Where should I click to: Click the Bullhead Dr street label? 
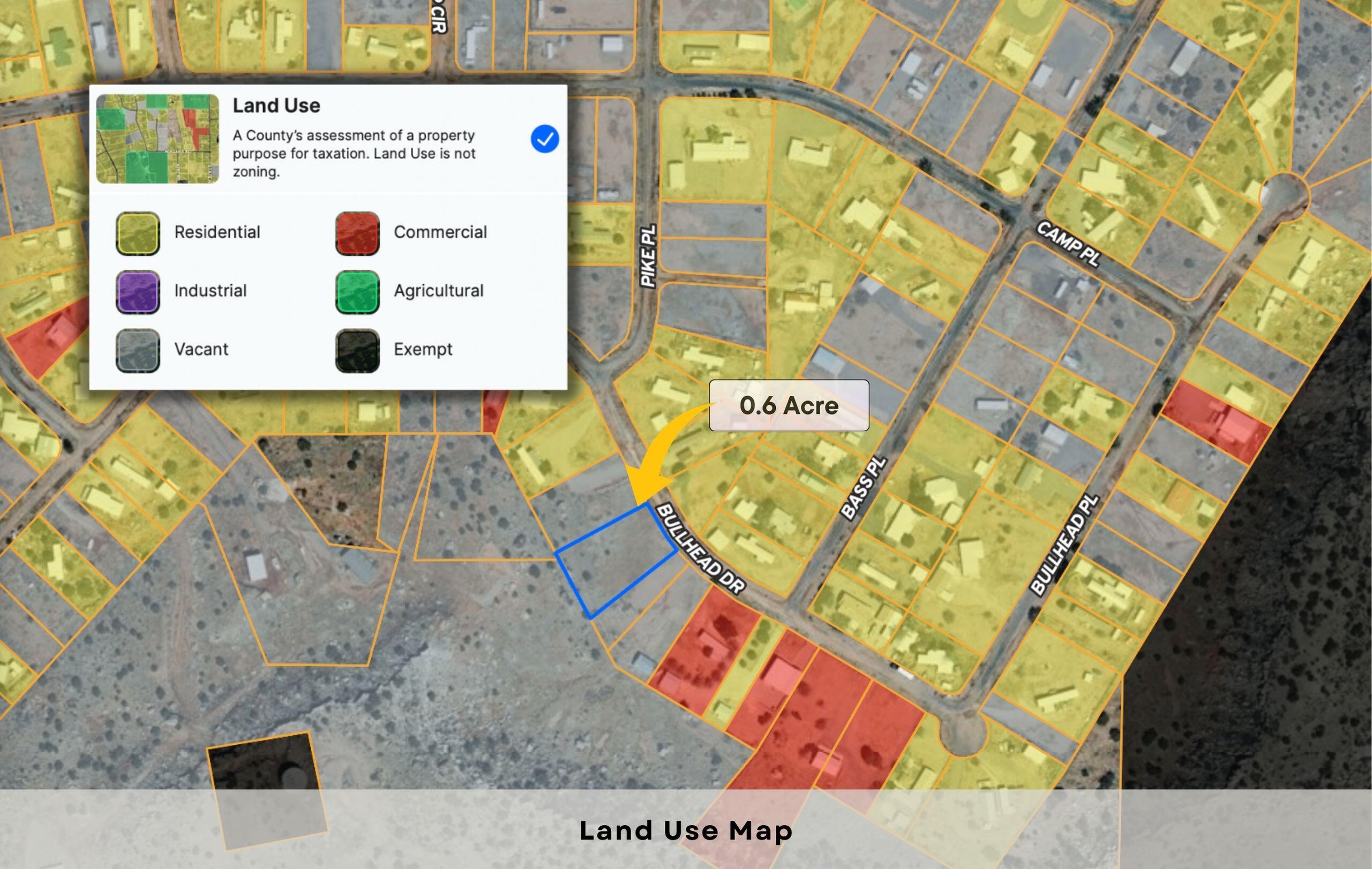pos(701,549)
